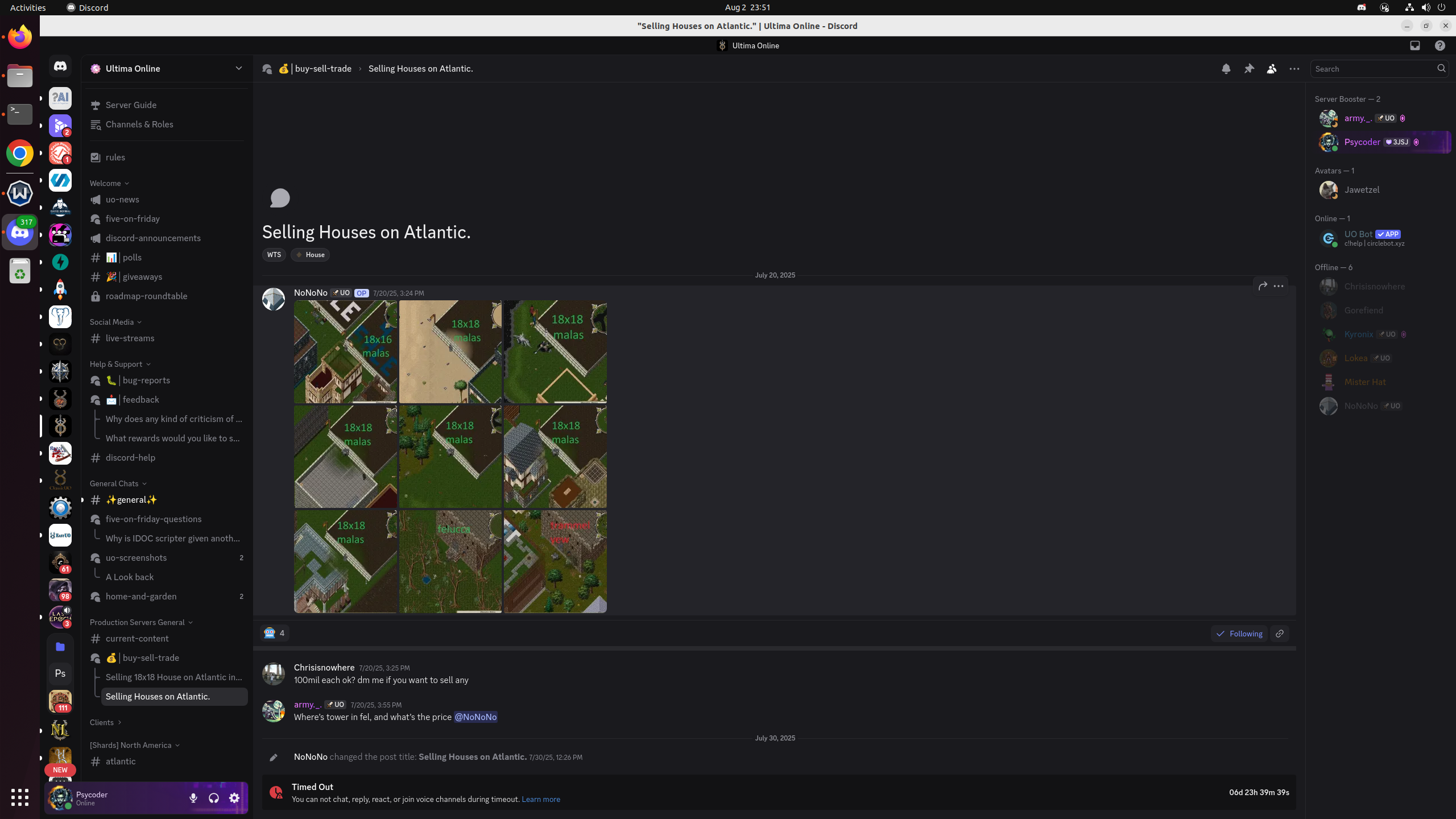Open pinned messages icon
Screen dimensions: 1456x819
tap(1249, 69)
